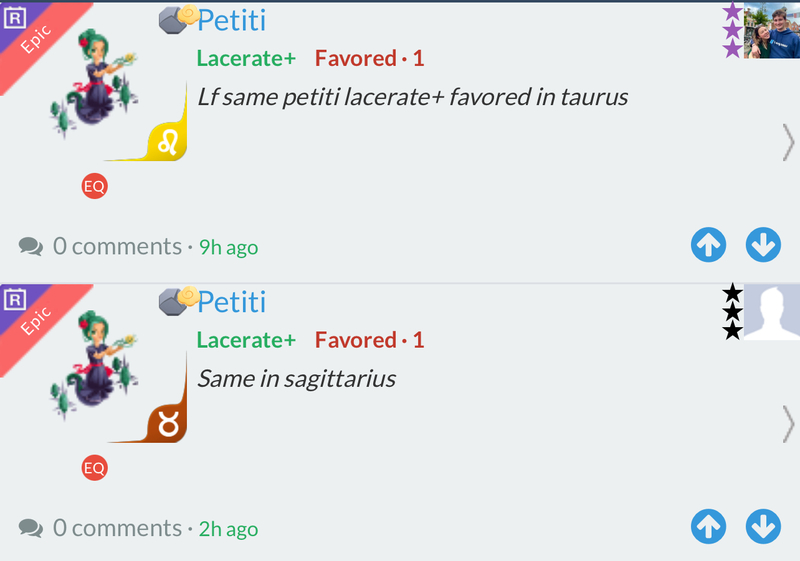View comments on the 2h ago post
This screenshot has height=561, width=800.
point(100,528)
